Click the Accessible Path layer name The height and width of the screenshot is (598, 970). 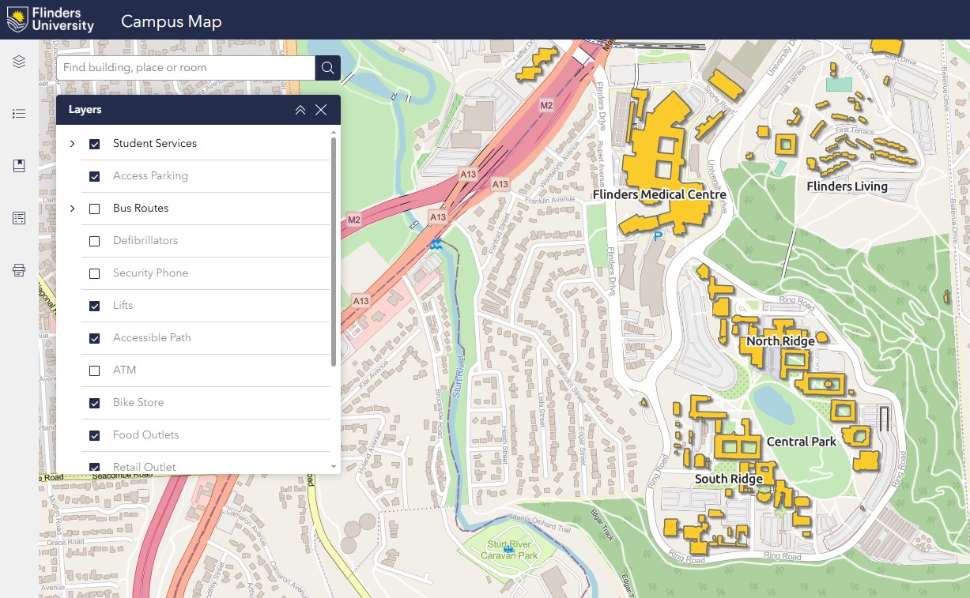pos(152,338)
